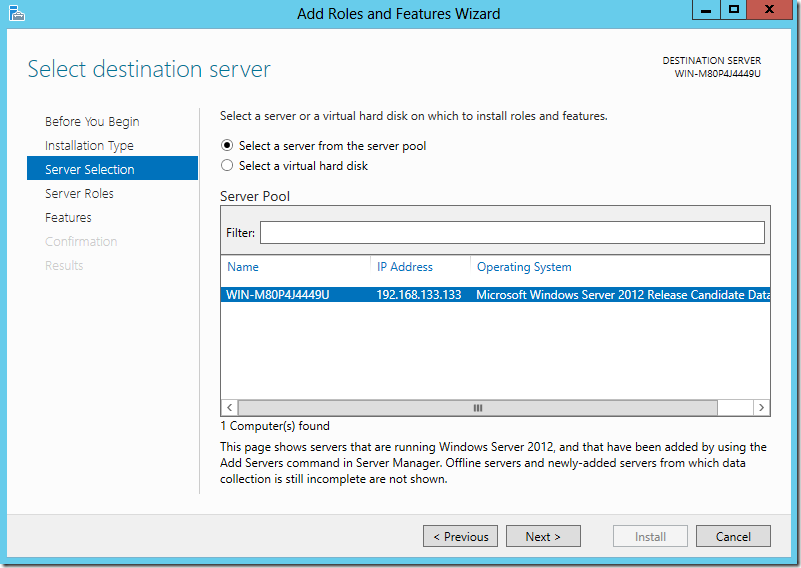Maximize the wizard window

(x=734, y=10)
